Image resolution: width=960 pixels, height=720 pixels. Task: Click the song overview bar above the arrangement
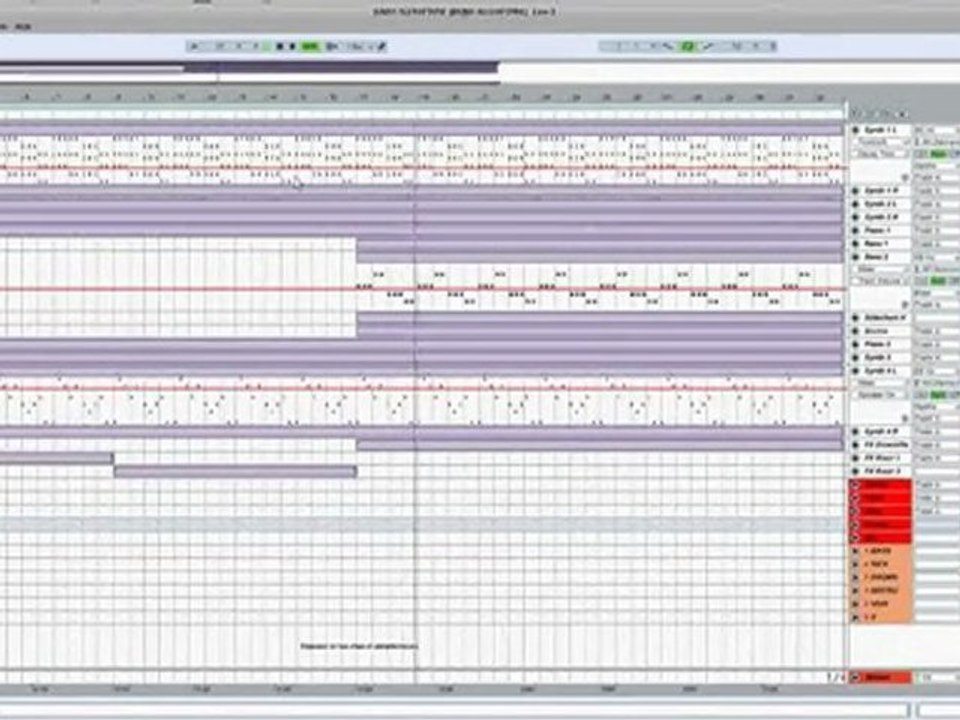click(480, 70)
